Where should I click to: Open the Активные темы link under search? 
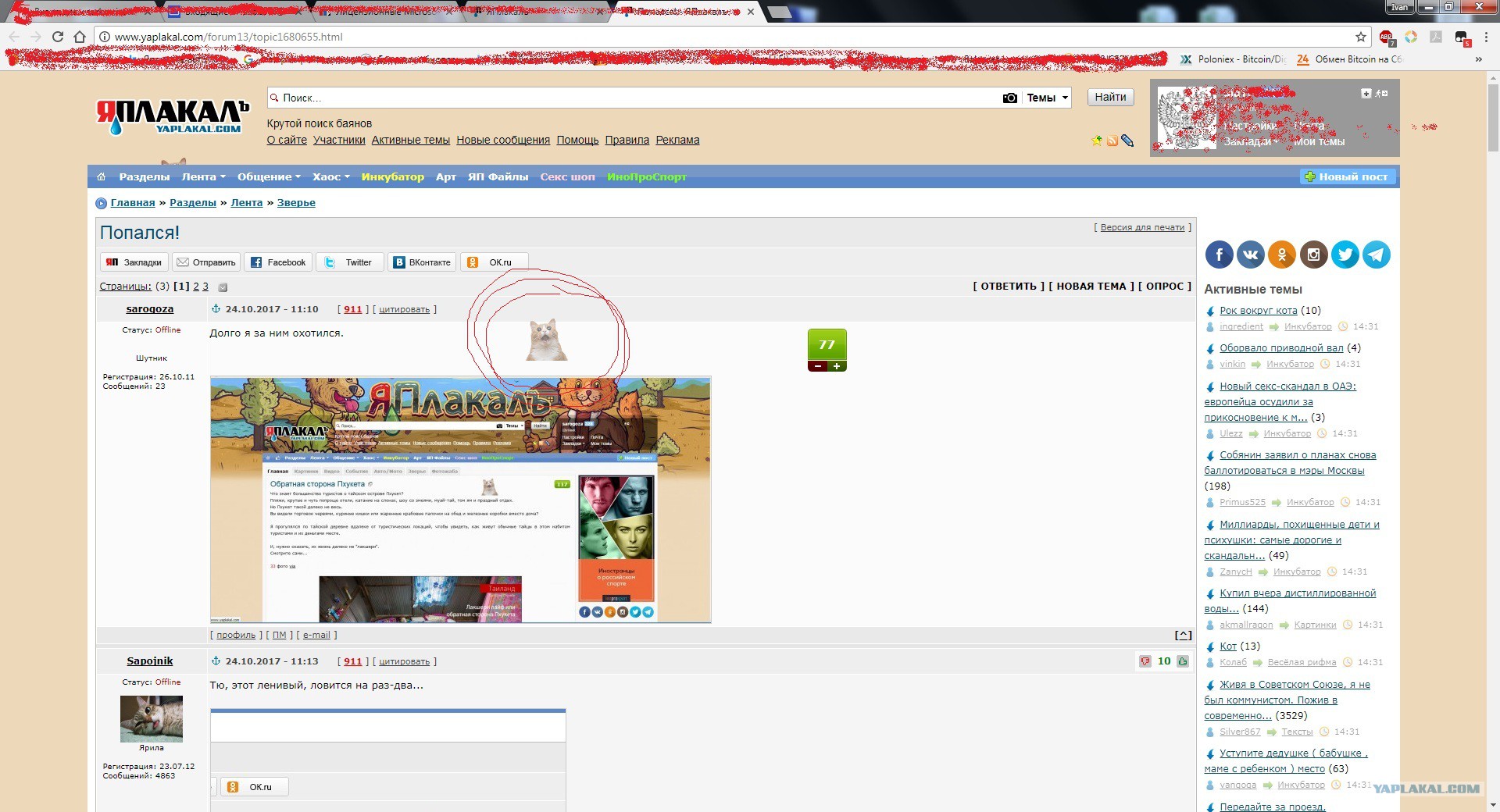pyautogui.click(x=411, y=141)
